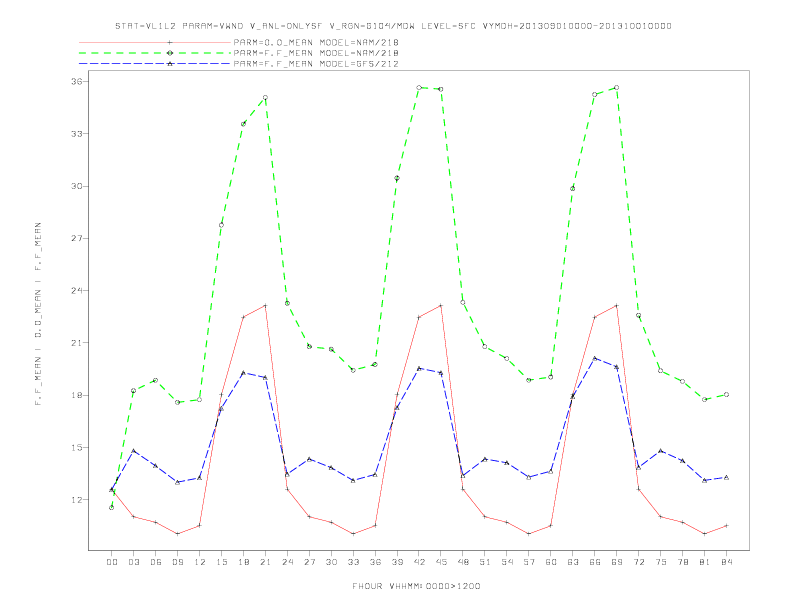Image resolution: width=792 pixels, height=612 pixels.
Task: Click y-axis tick label 15
Action: coord(76,447)
